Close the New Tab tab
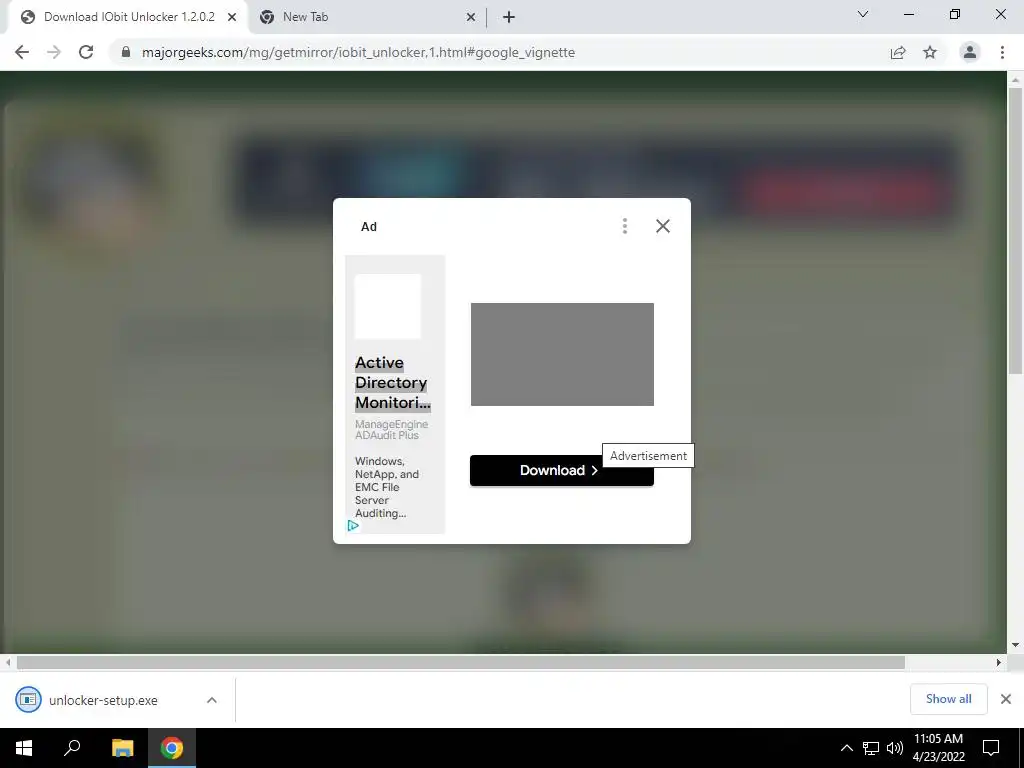Viewport: 1024px width, 768px height. (x=471, y=18)
